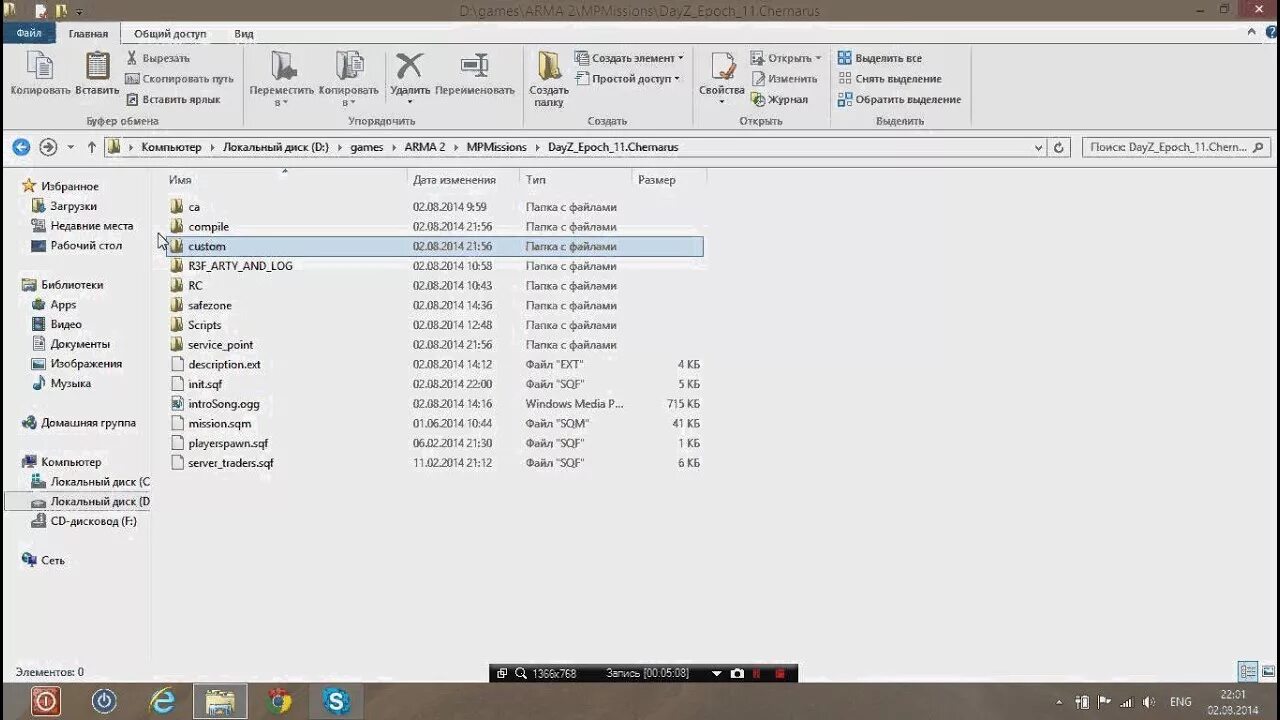The height and width of the screenshot is (720, 1280).
Task: Open Сеть in navigation pane
Action: (52, 560)
